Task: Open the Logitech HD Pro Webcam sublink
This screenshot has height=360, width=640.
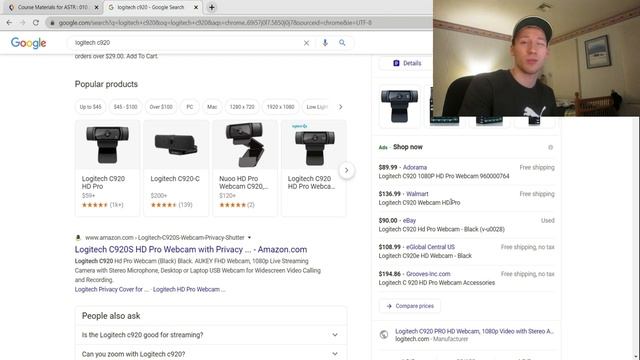Action: click(x=189, y=289)
